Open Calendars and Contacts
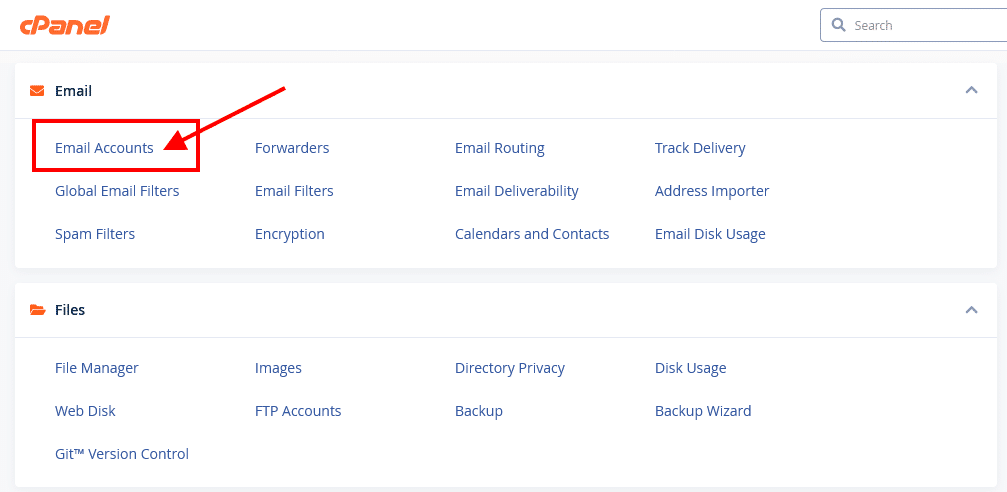This screenshot has width=1007, height=492. (x=532, y=234)
